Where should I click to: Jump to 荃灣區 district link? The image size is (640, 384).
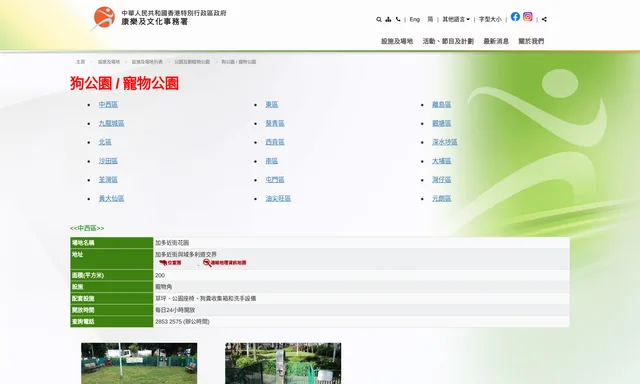click(x=108, y=180)
